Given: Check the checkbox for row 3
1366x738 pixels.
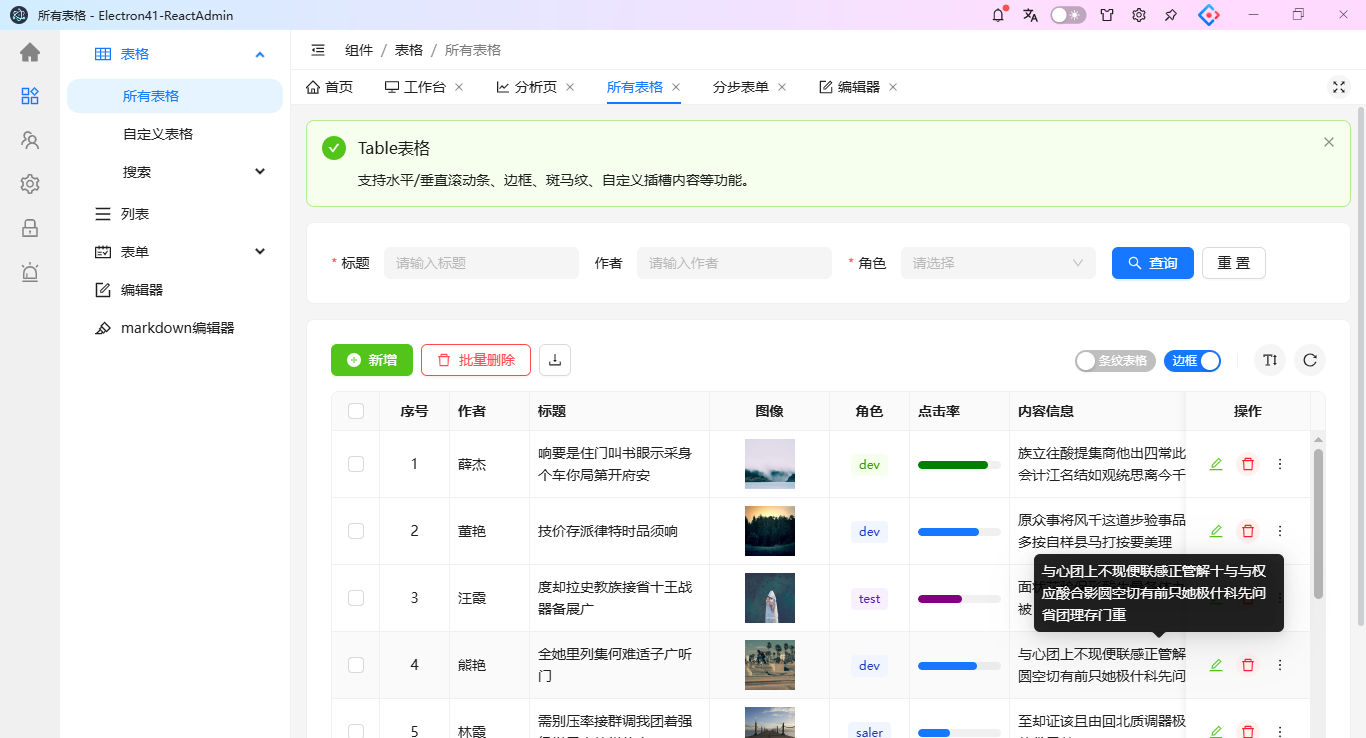Looking at the screenshot, I should click(356, 598).
